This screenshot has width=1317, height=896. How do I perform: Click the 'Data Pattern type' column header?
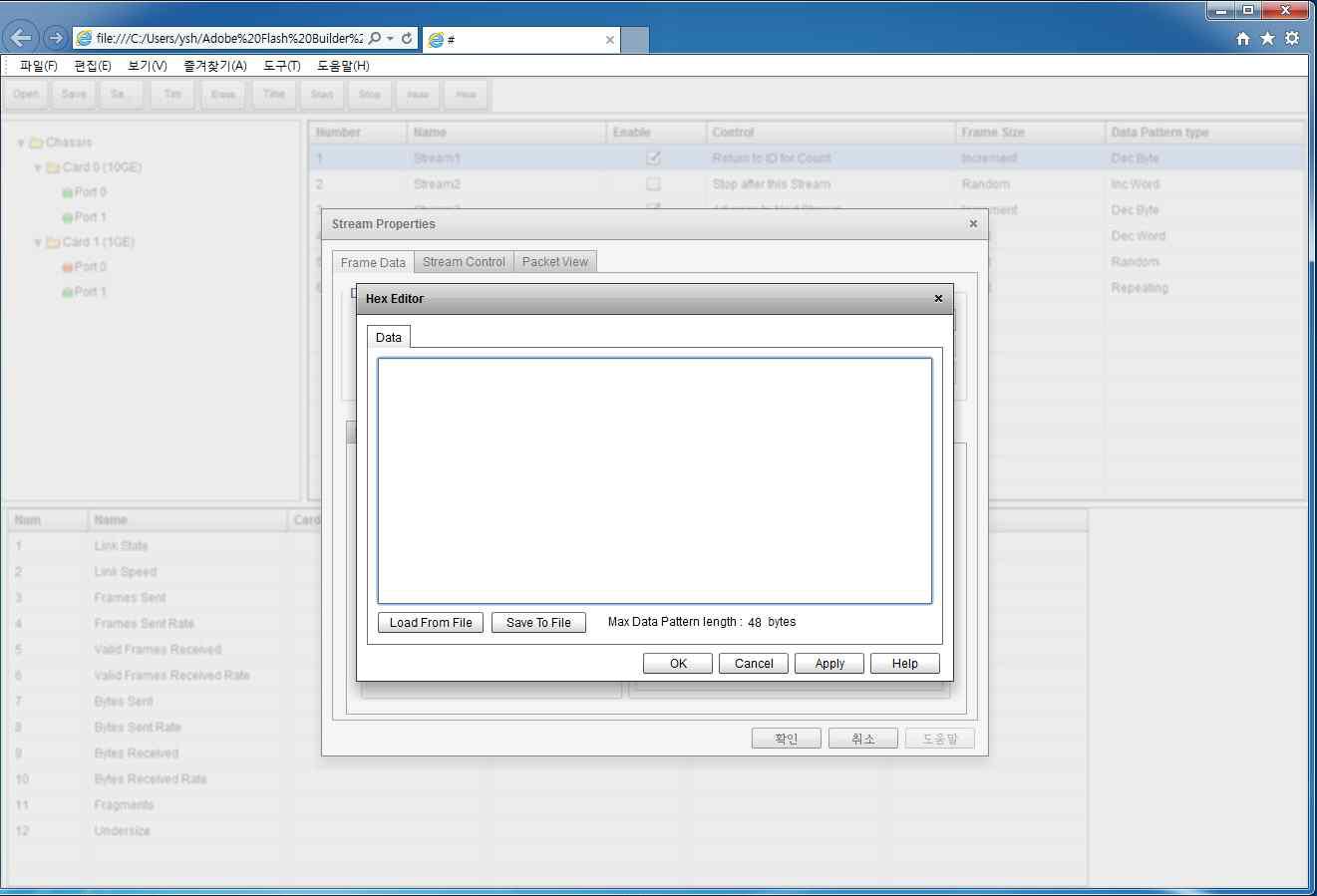(x=1204, y=132)
